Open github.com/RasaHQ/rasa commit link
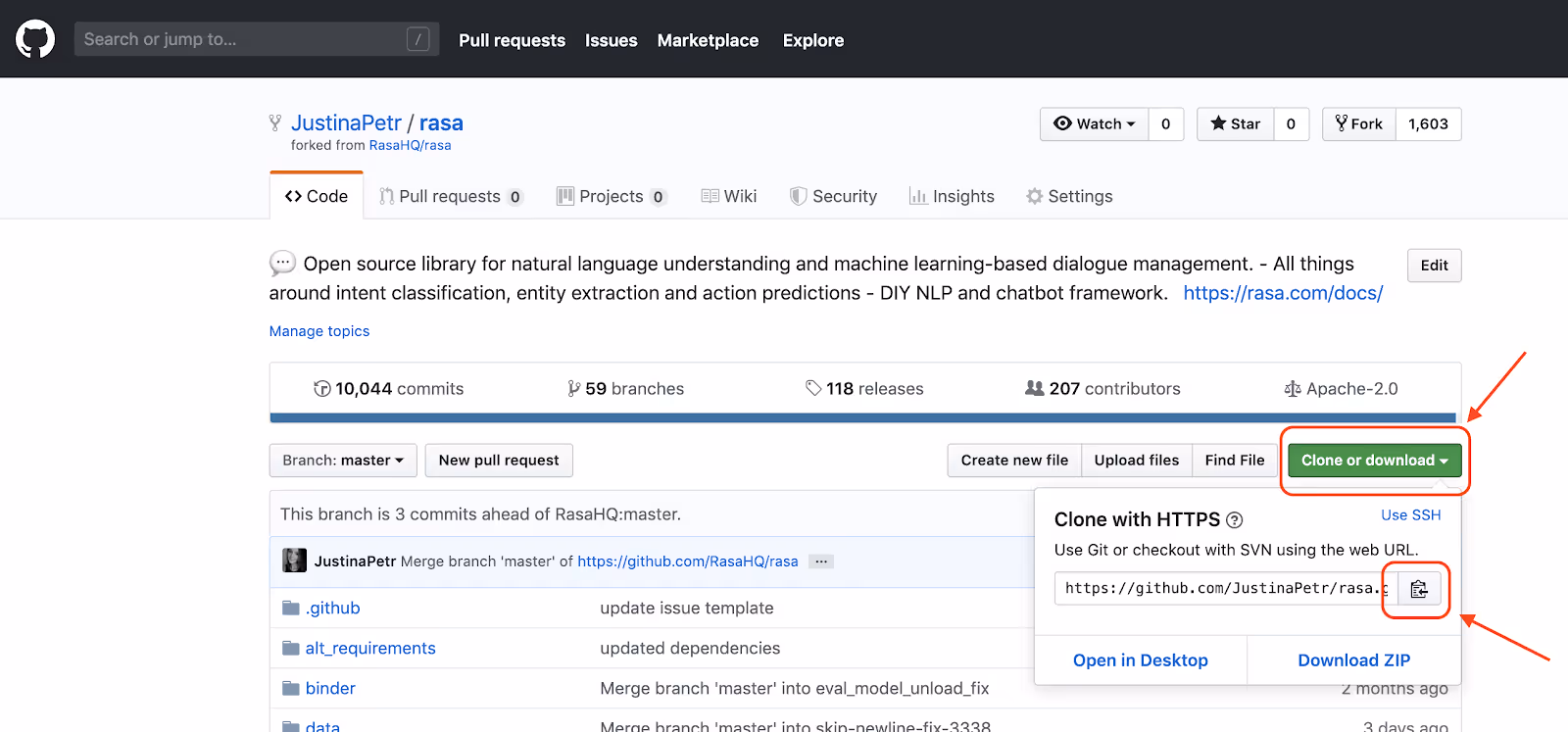The height and width of the screenshot is (732, 1568). 688,561
